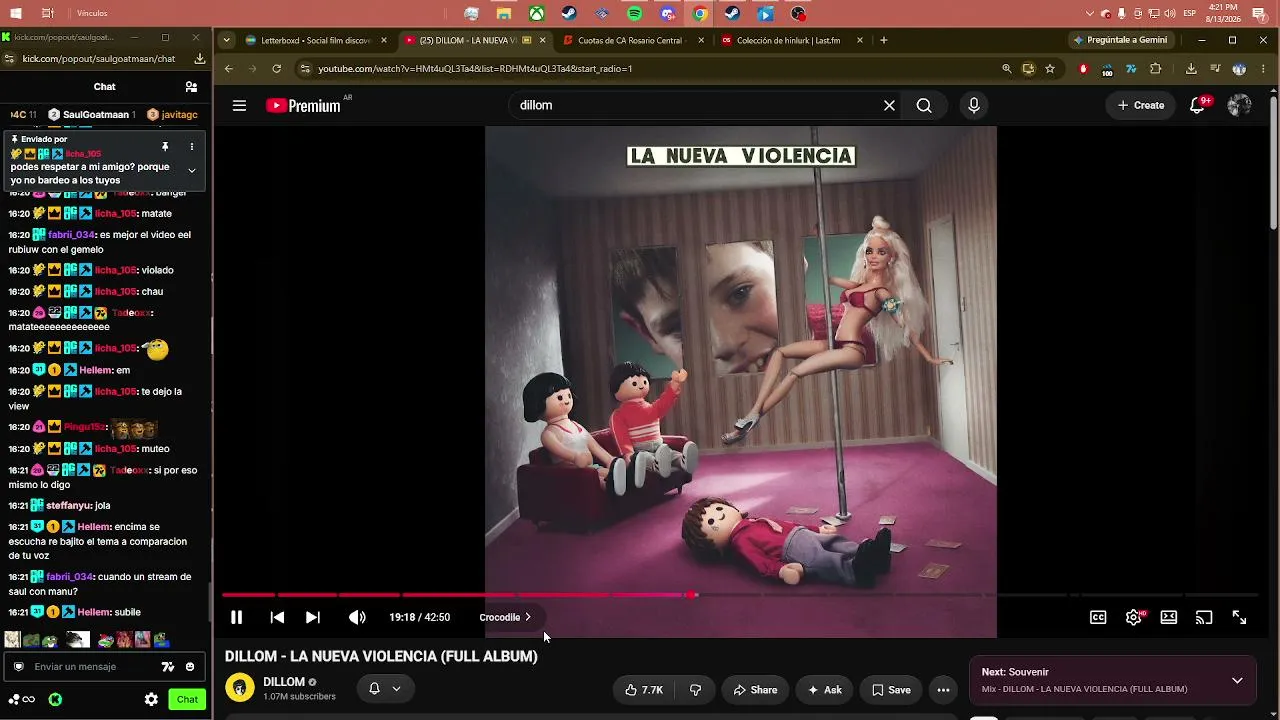1280x720 pixels.
Task: Click Pregúntale a Gemini button
Action: pyautogui.click(x=1120, y=41)
